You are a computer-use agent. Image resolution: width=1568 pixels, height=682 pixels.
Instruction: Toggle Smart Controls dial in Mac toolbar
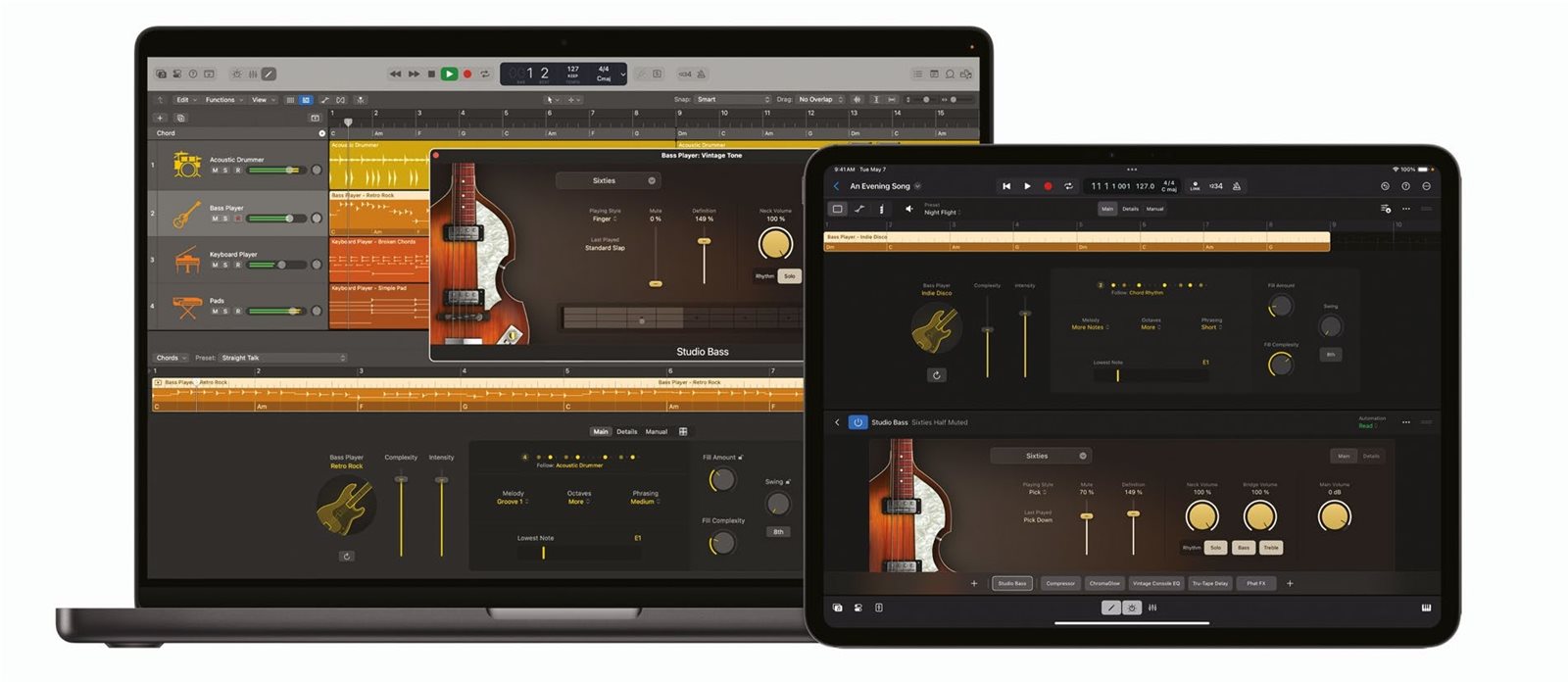click(236, 73)
